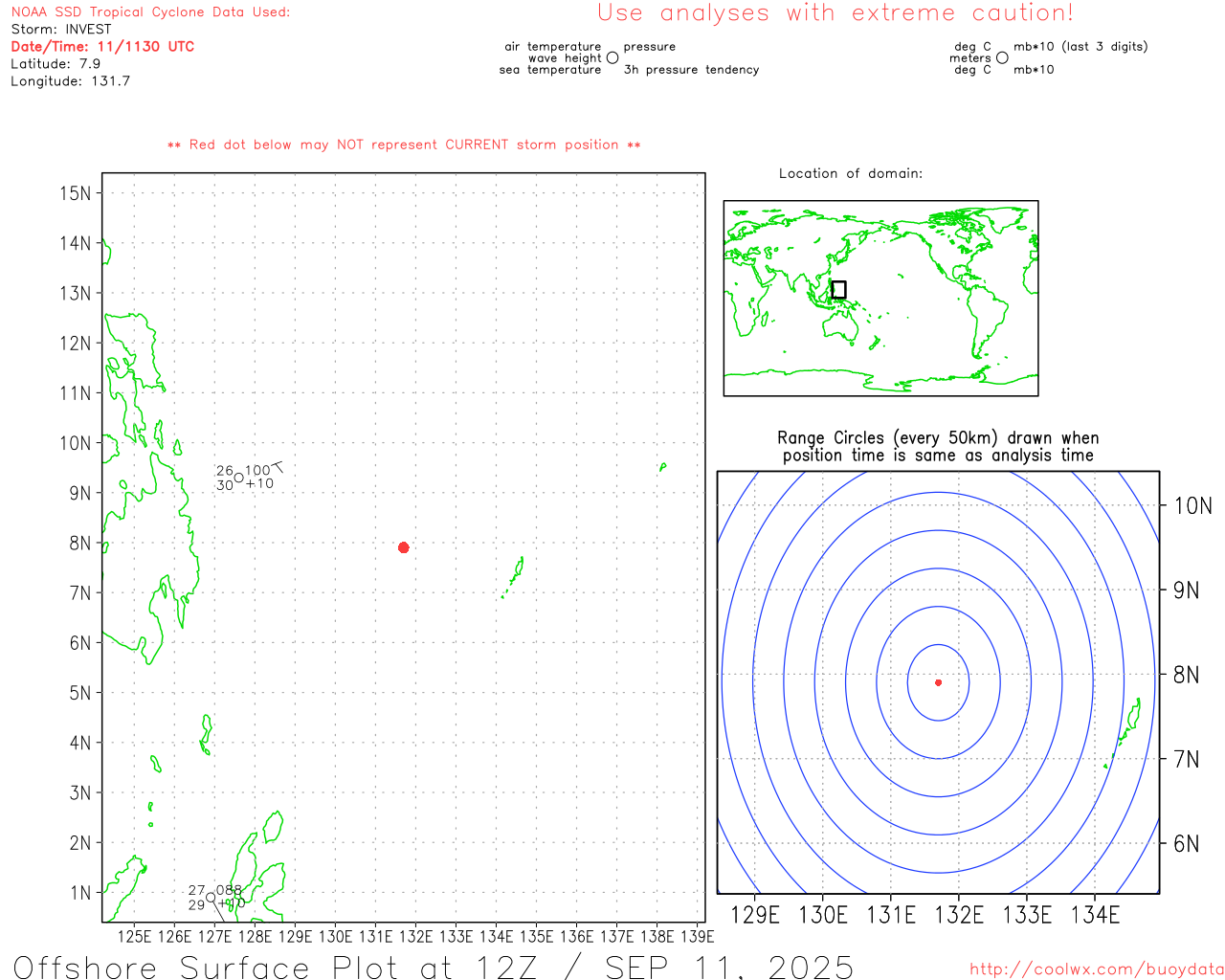Click the small island outline near 138E 9.5N
This screenshot has width=1225, height=980.
pyautogui.click(x=662, y=467)
